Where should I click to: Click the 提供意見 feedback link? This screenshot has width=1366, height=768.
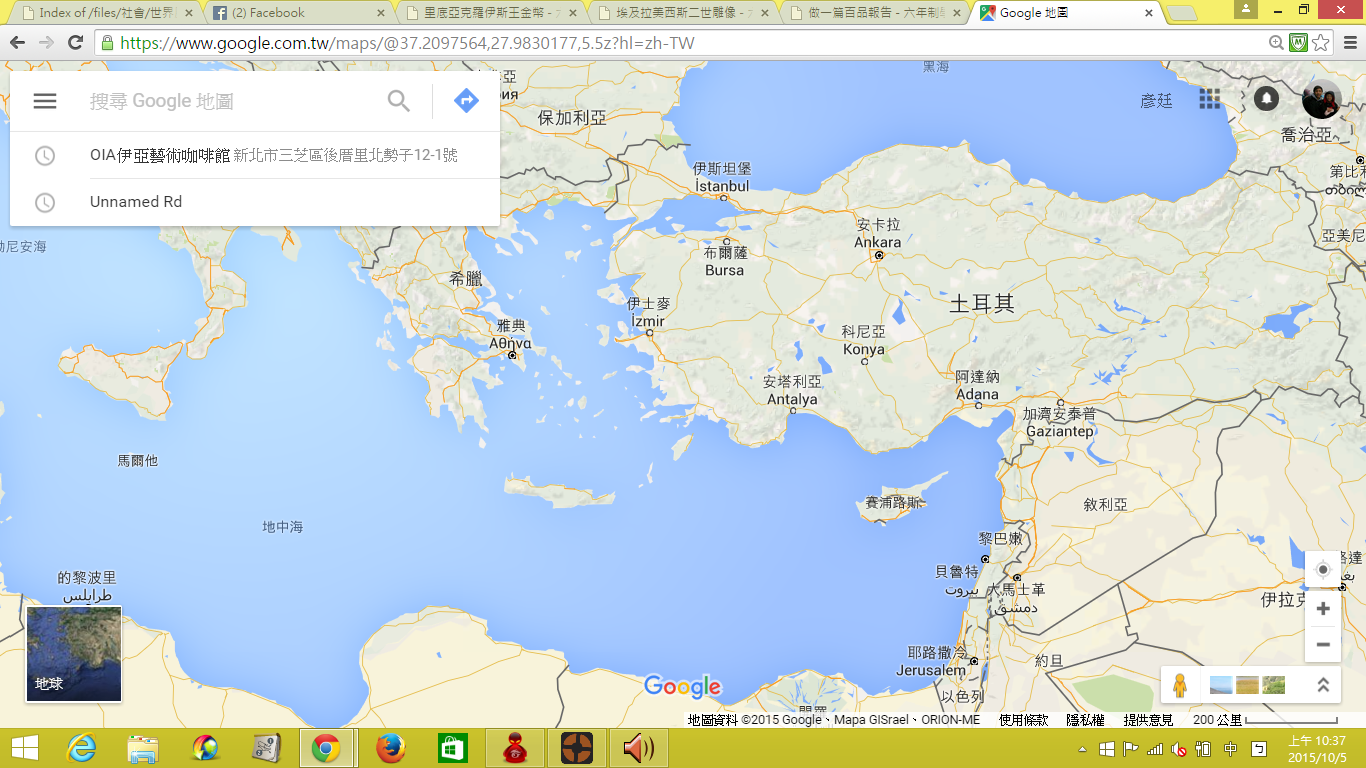coord(1148,720)
